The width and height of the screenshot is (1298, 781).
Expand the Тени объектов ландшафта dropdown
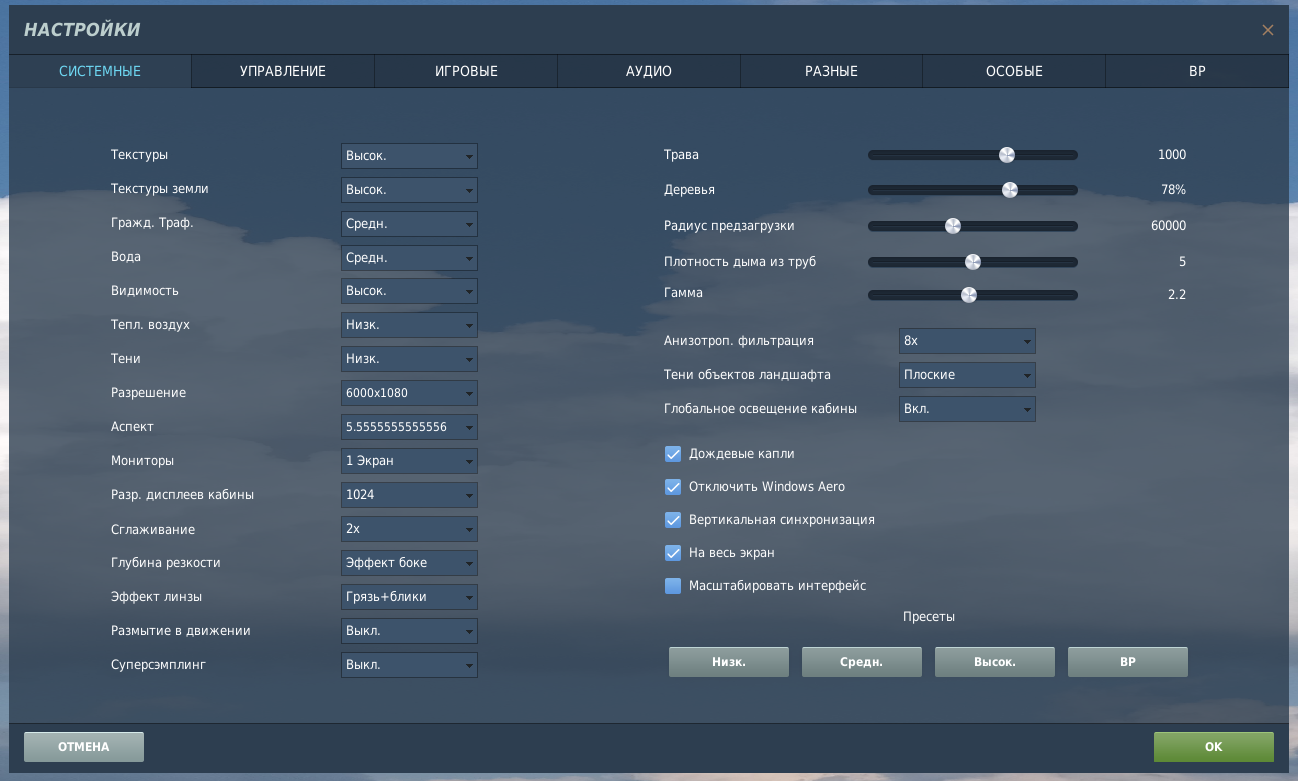(967, 375)
